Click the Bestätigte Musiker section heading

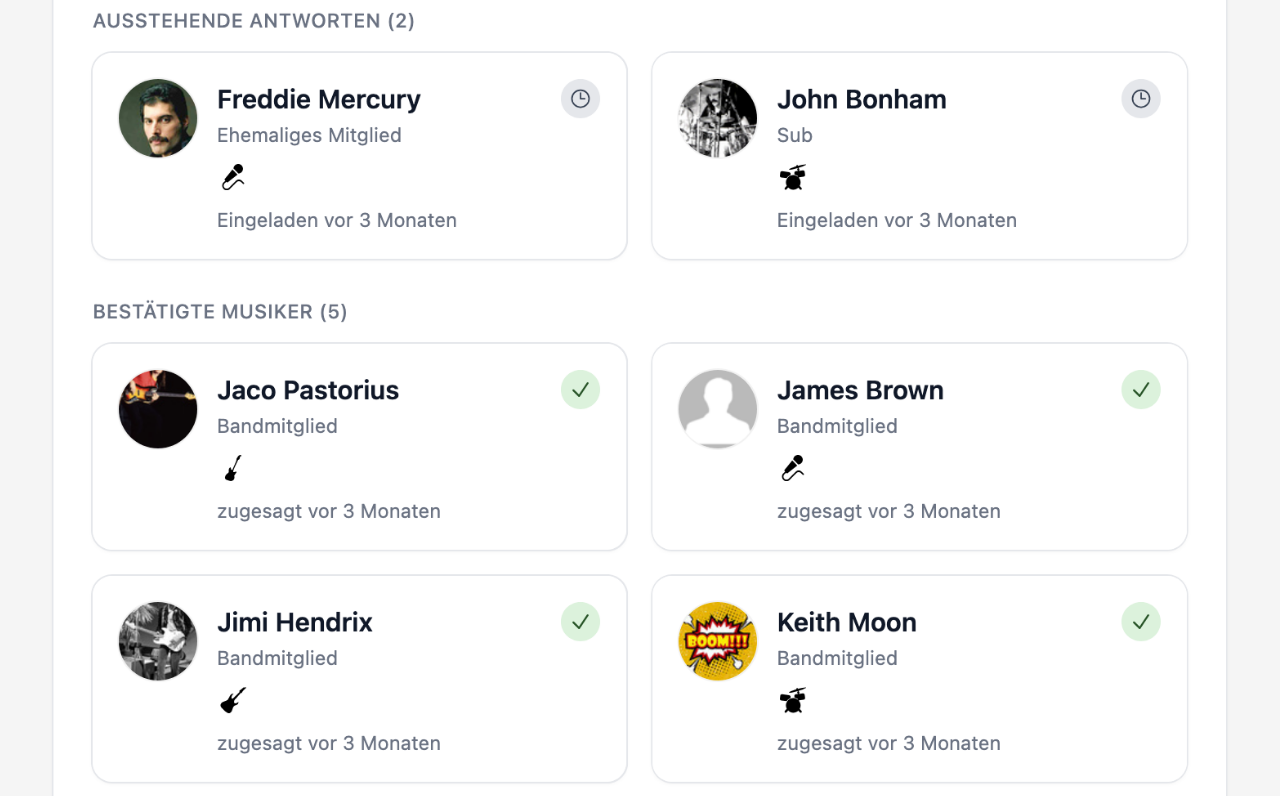pos(219,312)
